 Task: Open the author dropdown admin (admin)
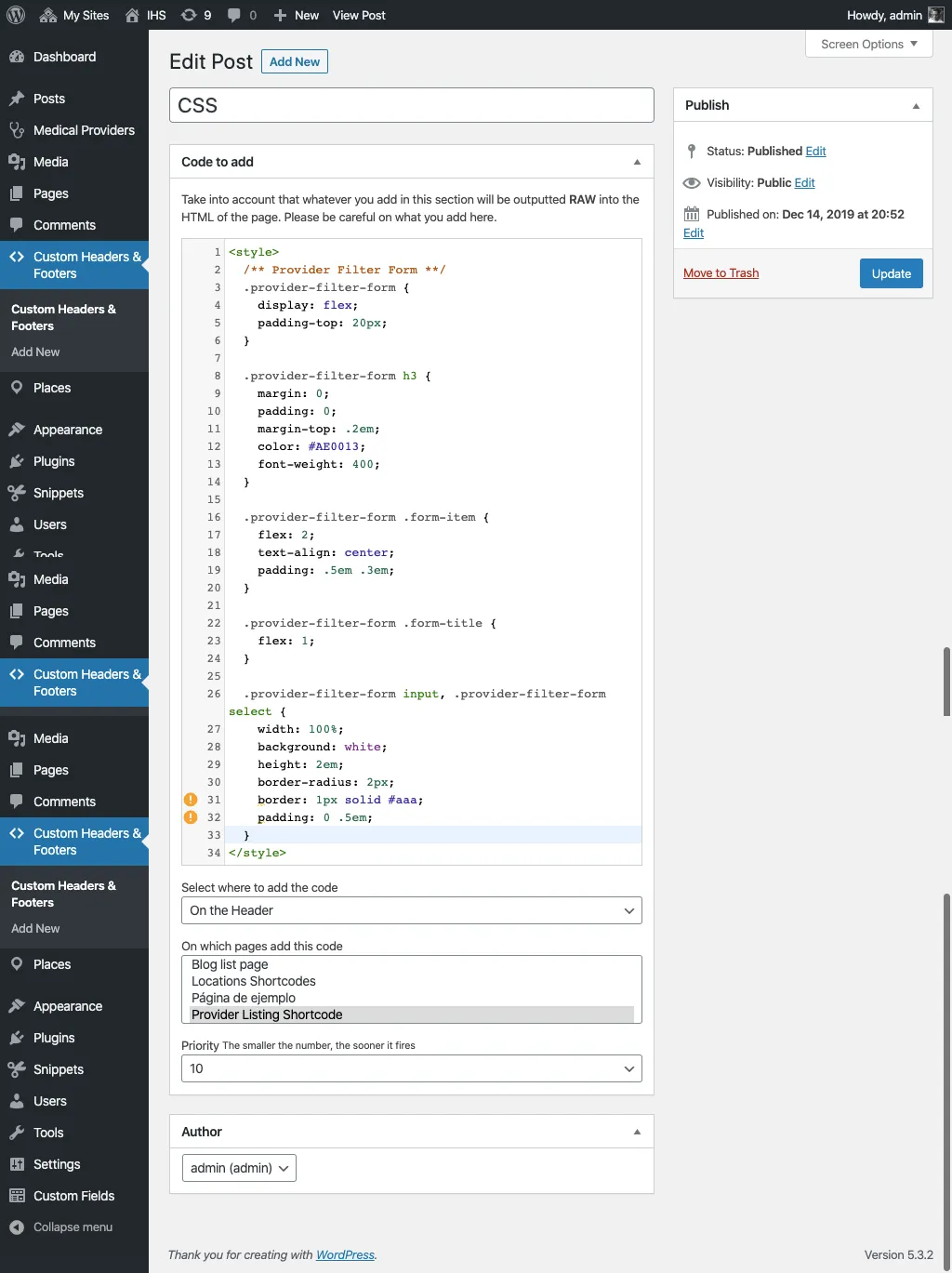pyautogui.click(x=239, y=1168)
